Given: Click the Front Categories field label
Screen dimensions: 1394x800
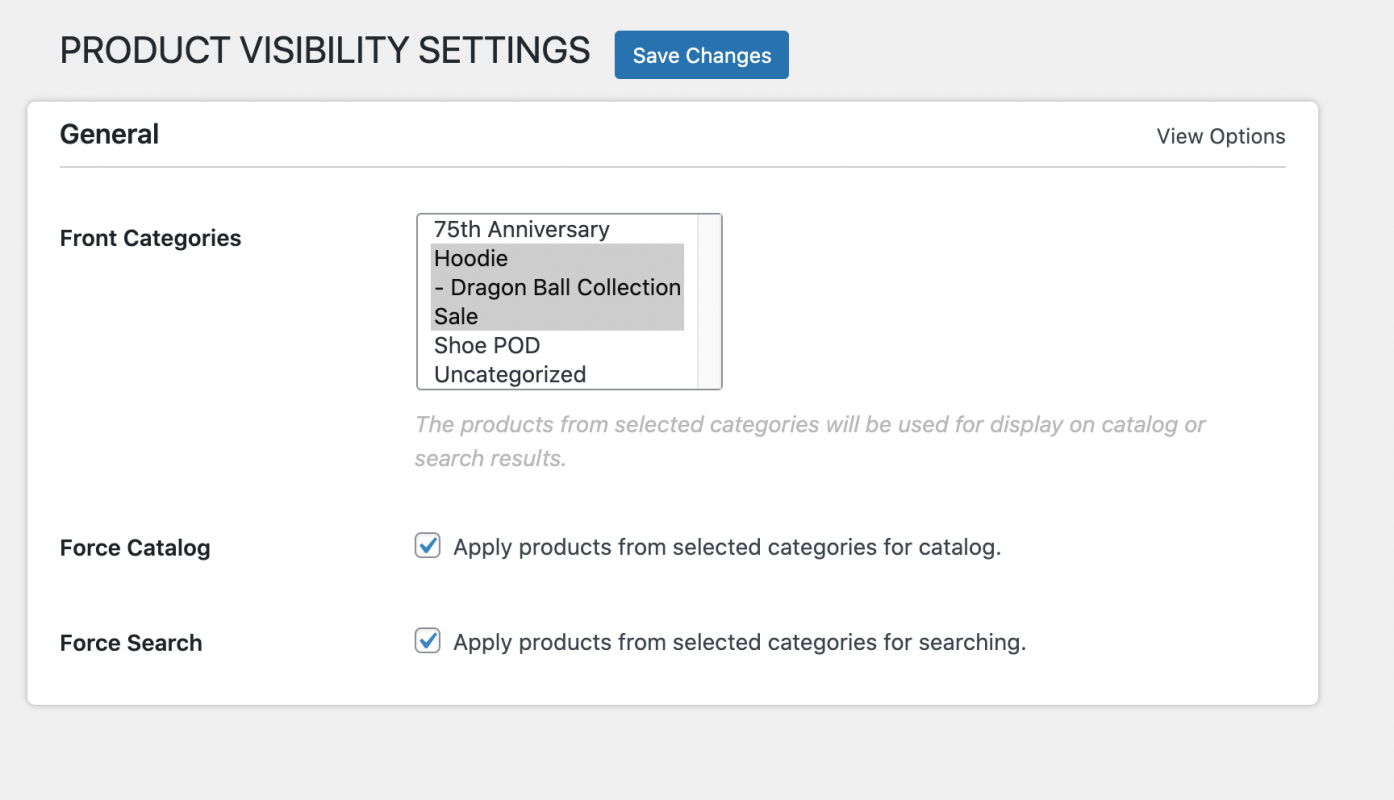Looking at the screenshot, I should [x=150, y=238].
